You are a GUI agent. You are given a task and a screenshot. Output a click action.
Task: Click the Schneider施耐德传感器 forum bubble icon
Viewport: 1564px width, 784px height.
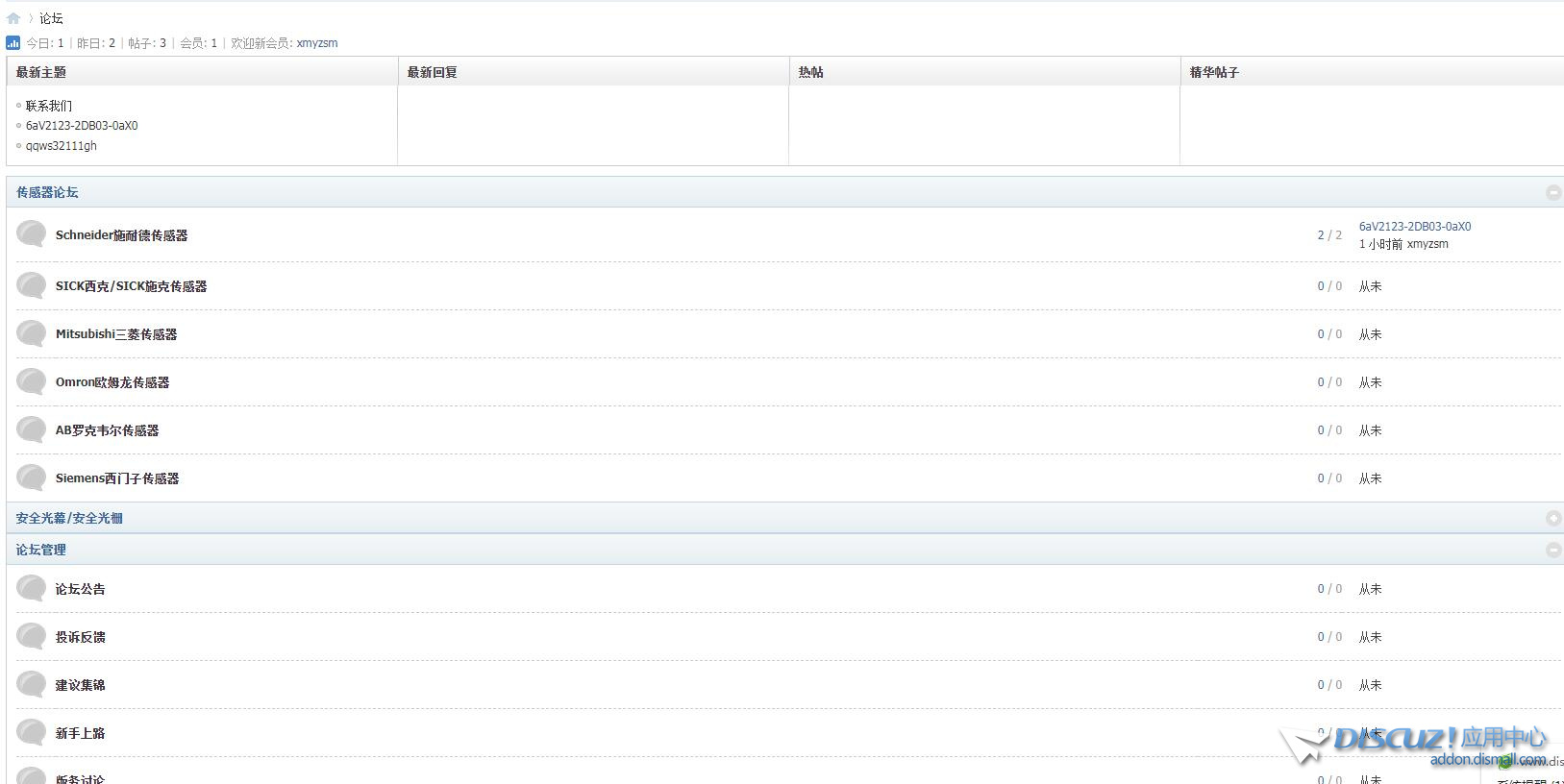32,234
